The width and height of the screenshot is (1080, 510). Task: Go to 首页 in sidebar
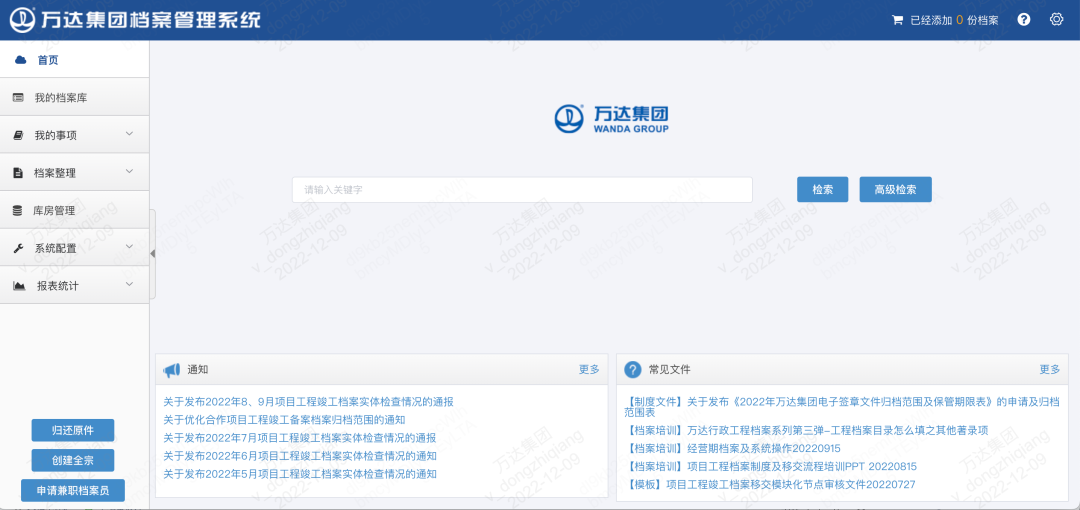48,60
